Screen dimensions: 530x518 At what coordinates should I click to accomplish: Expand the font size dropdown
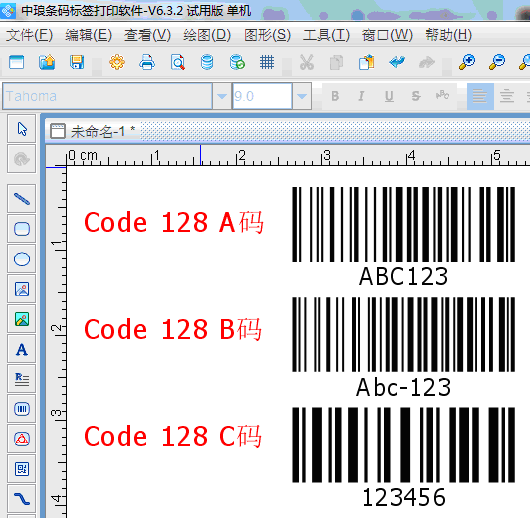point(302,96)
